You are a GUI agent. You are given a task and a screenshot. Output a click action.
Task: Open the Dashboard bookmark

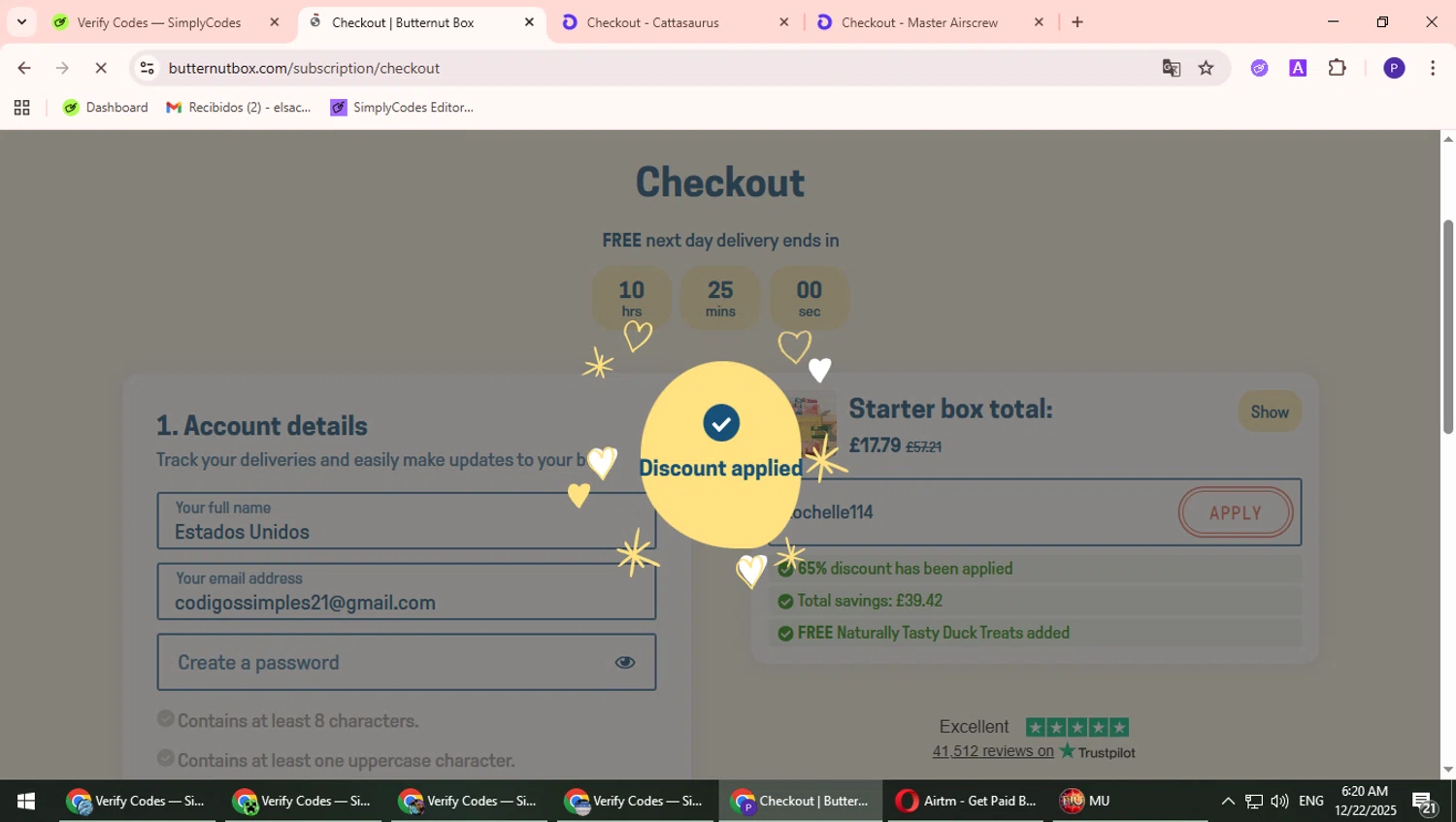[105, 108]
